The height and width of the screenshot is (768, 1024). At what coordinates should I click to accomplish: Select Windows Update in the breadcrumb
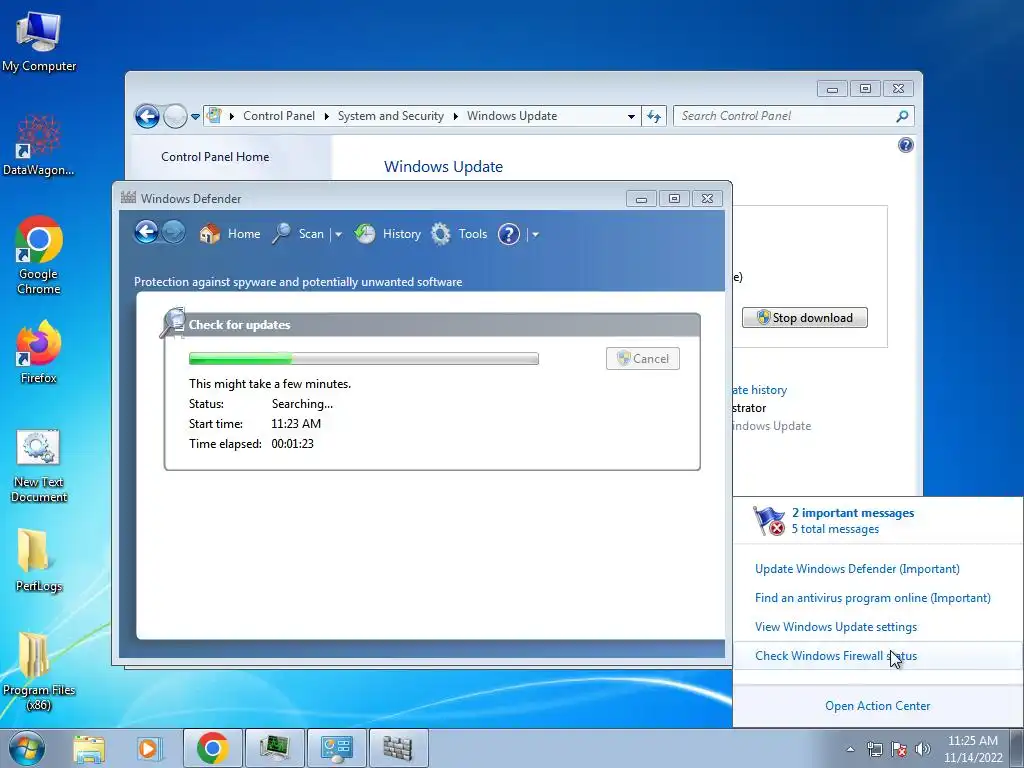(512, 116)
